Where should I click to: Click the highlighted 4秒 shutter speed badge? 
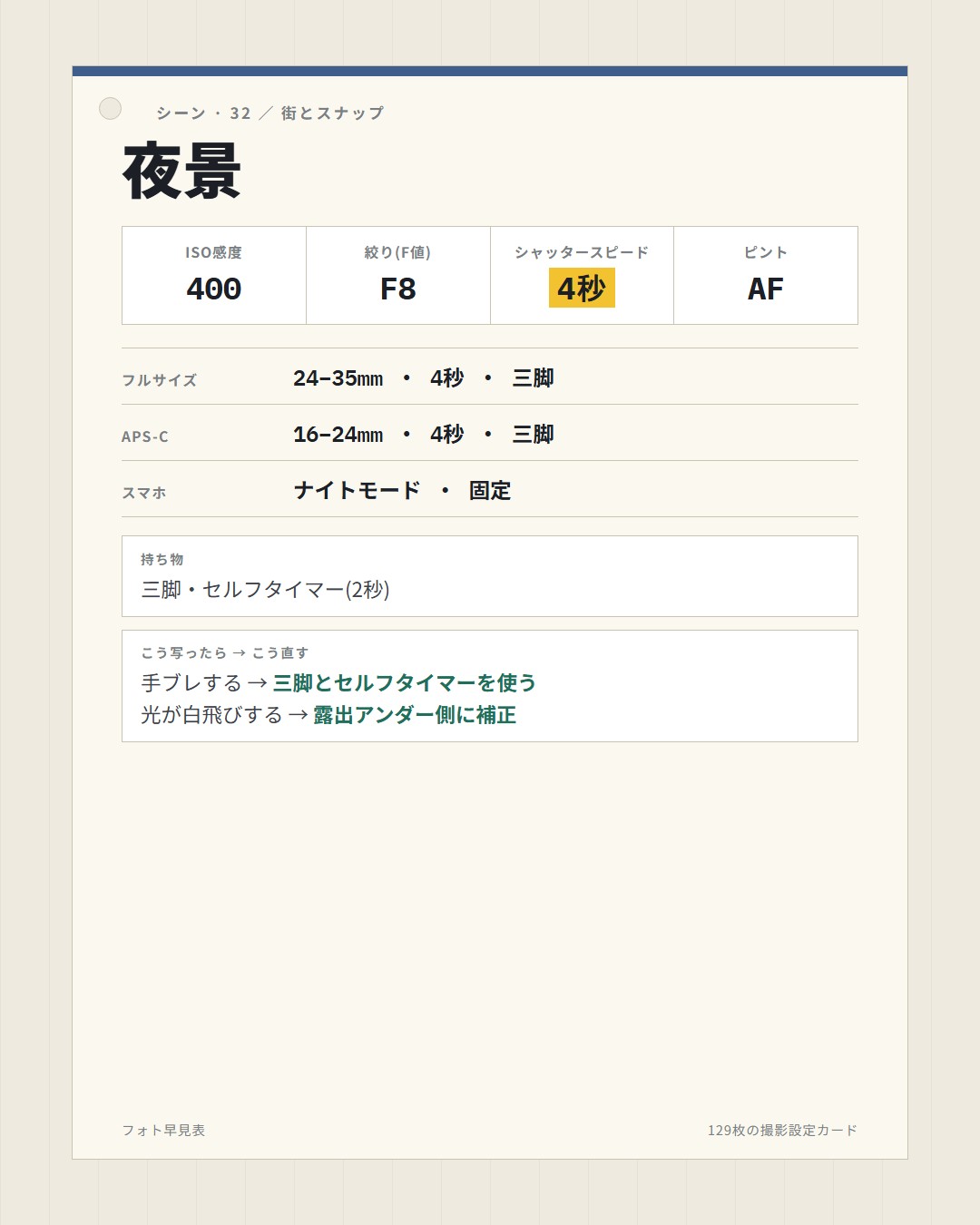pyautogui.click(x=582, y=288)
